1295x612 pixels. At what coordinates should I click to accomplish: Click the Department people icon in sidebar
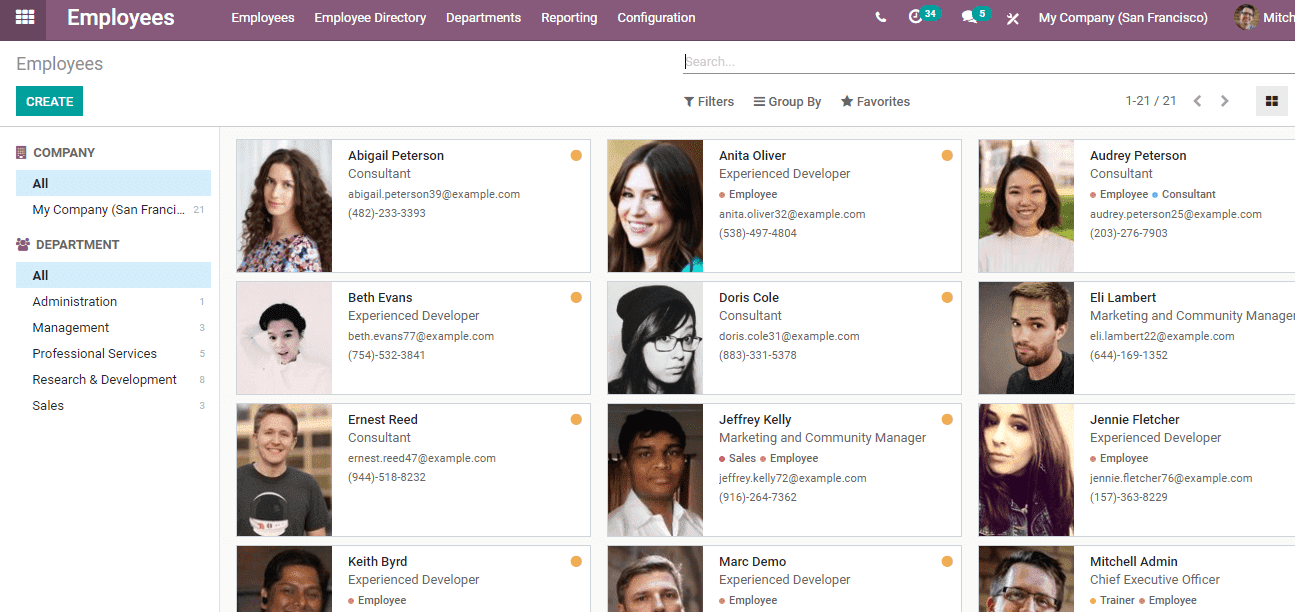[23, 245]
